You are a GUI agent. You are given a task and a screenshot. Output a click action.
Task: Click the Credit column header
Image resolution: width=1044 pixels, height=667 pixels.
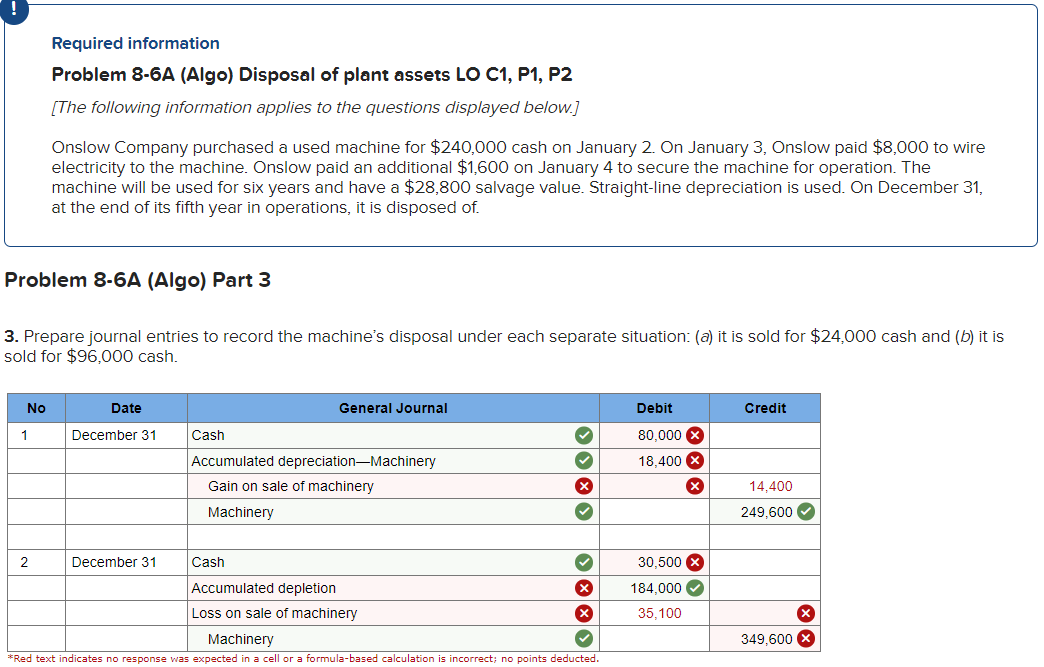point(765,408)
